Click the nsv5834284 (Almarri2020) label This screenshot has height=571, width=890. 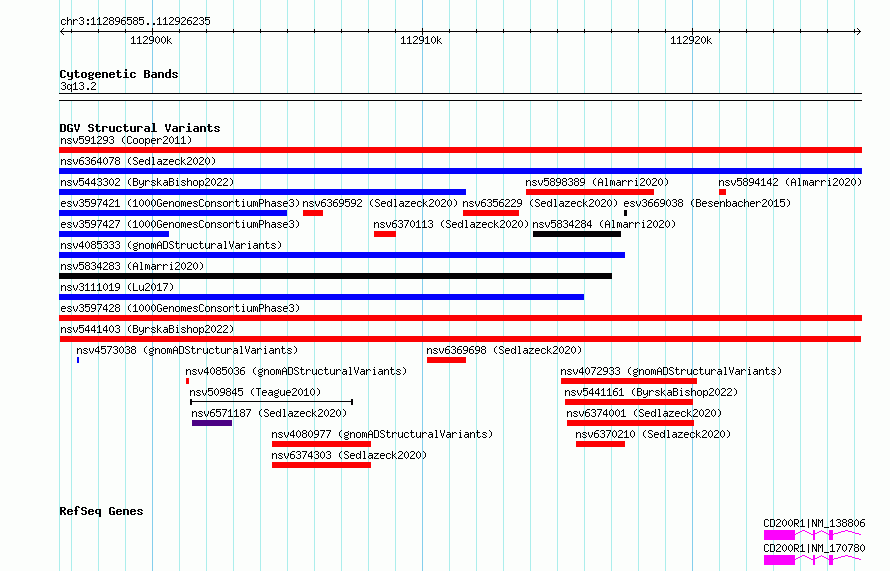pyautogui.click(x=604, y=224)
